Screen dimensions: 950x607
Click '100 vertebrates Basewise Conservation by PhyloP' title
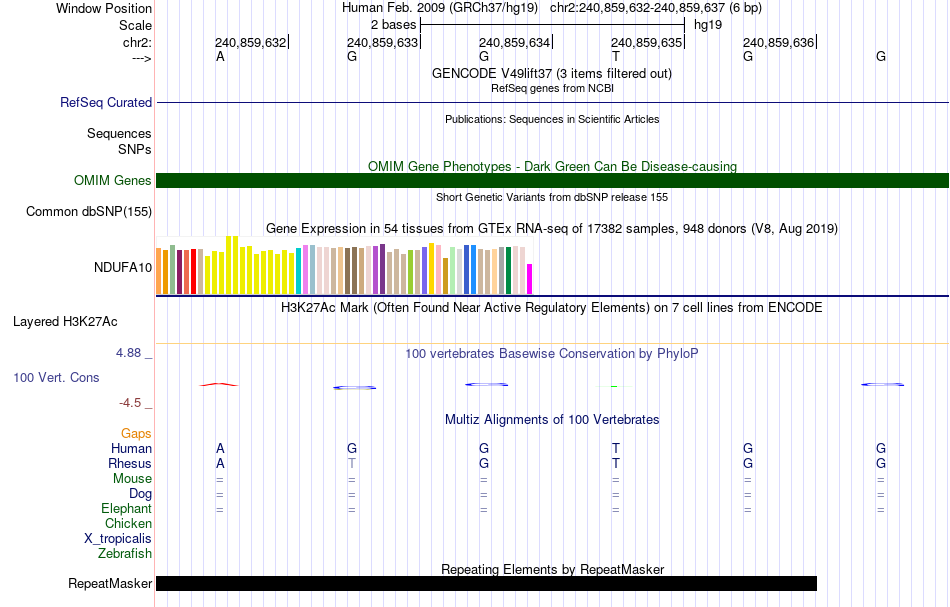552,353
